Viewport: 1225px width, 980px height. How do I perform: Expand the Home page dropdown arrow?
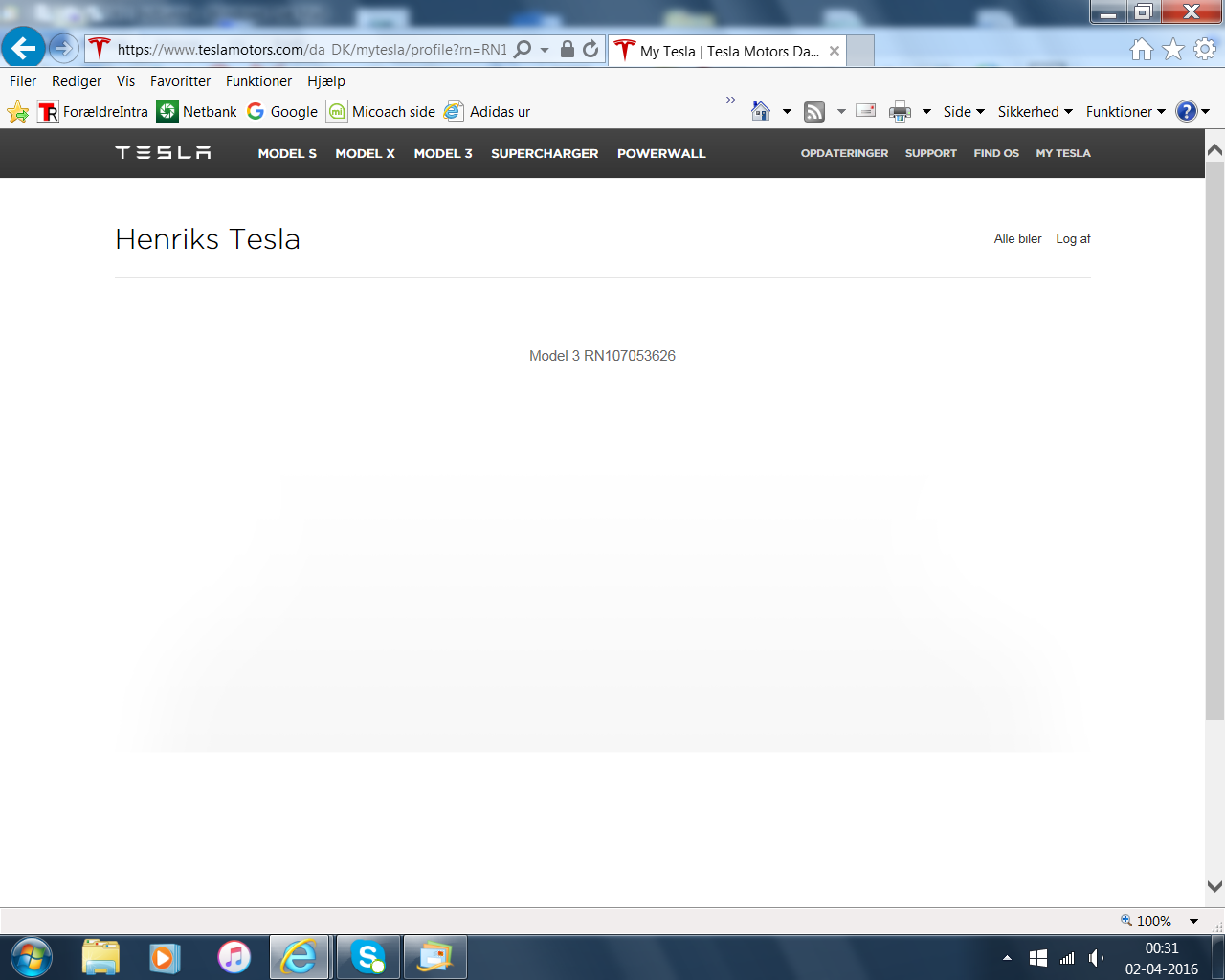[787, 112]
